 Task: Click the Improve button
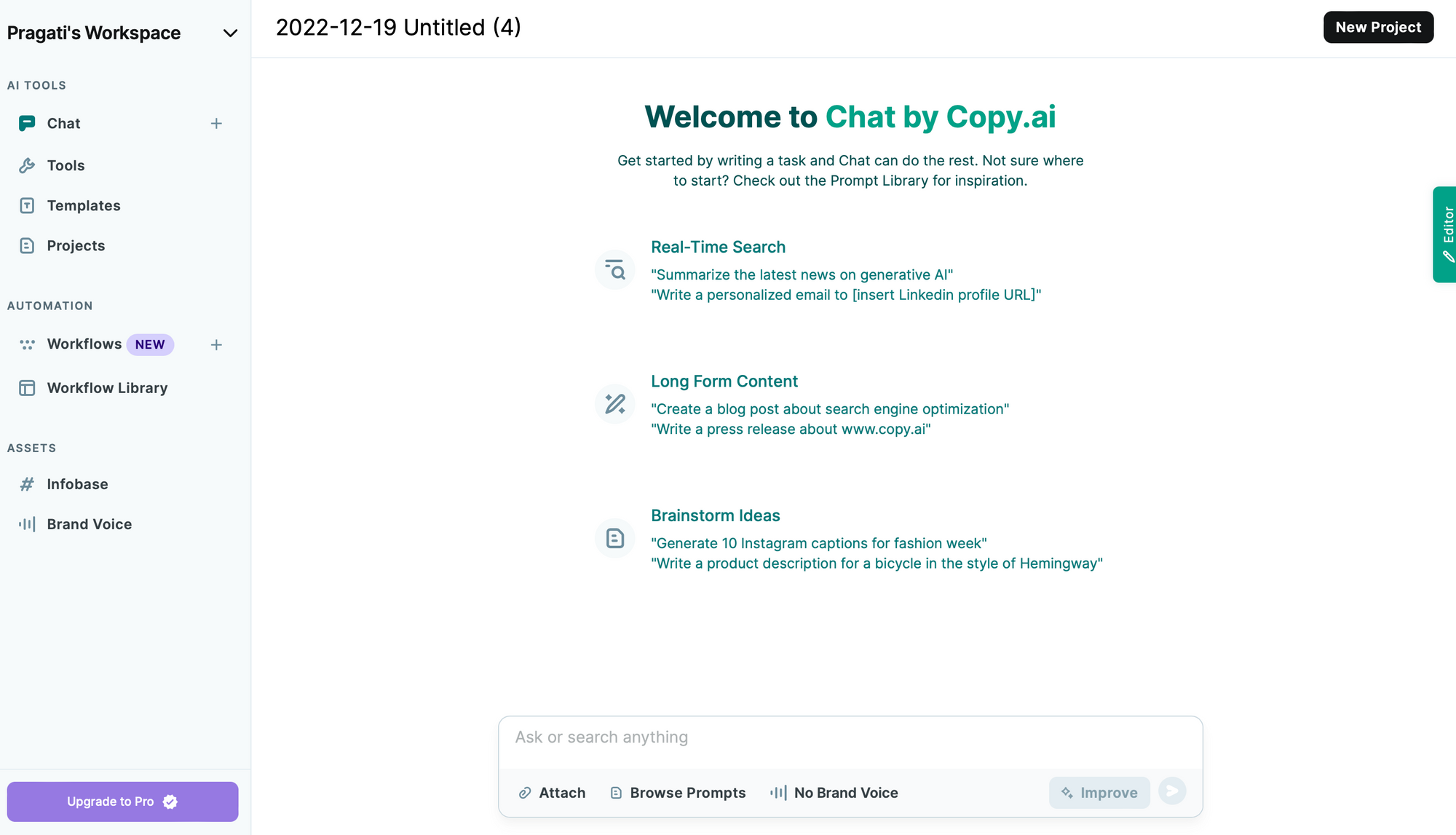[1099, 793]
